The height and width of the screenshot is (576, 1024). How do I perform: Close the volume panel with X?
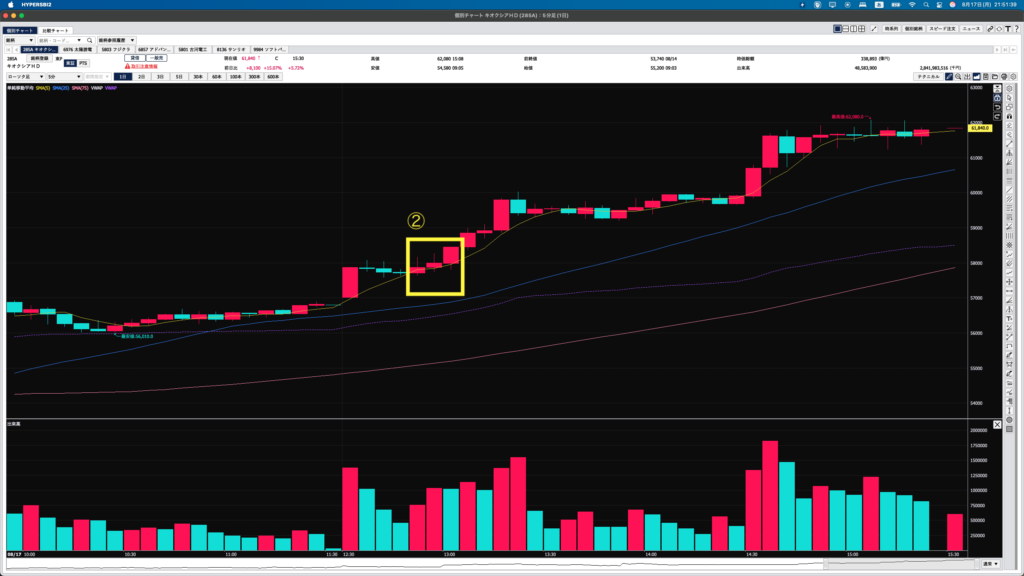(x=997, y=425)
